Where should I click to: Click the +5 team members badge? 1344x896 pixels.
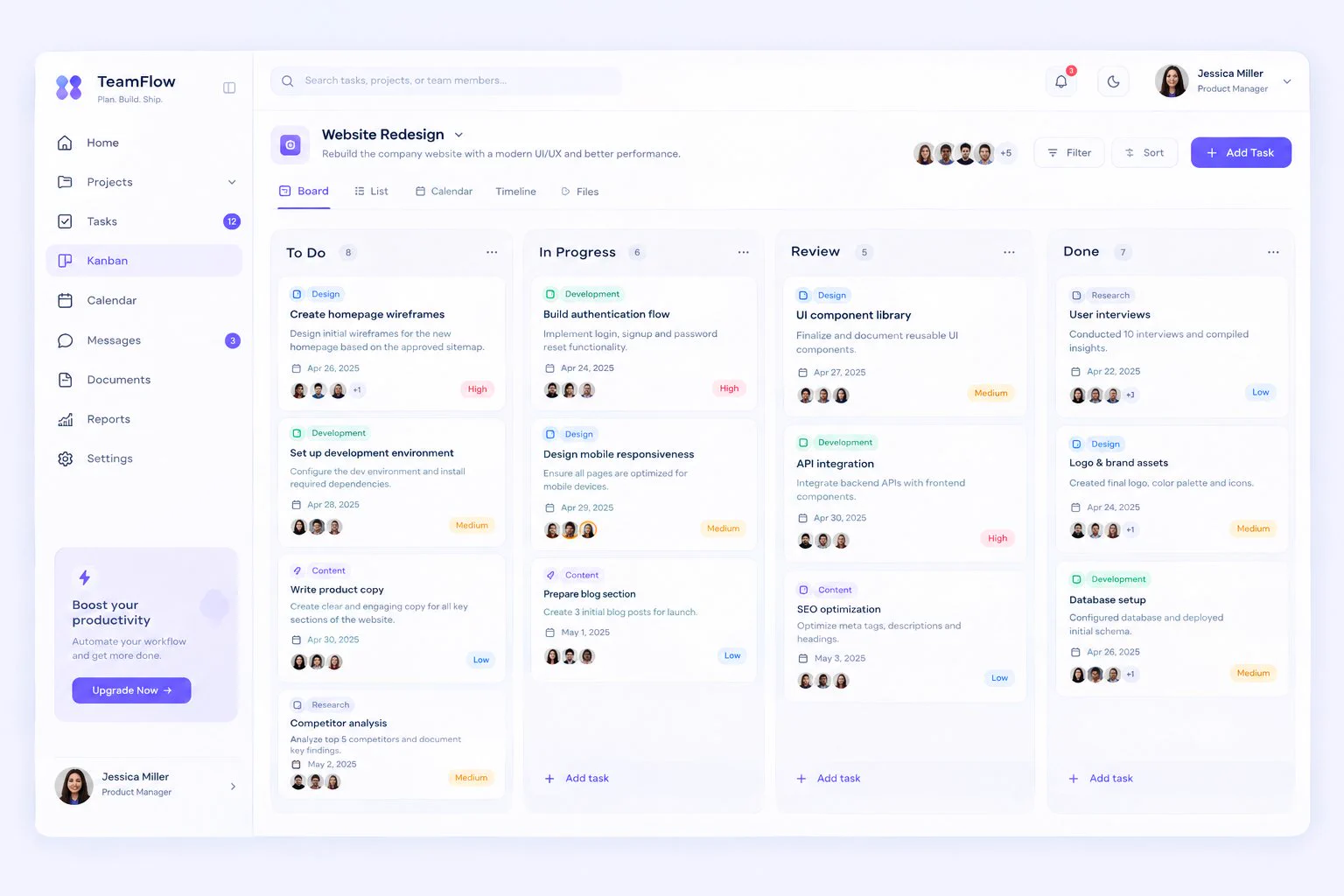coord(1006,153)
